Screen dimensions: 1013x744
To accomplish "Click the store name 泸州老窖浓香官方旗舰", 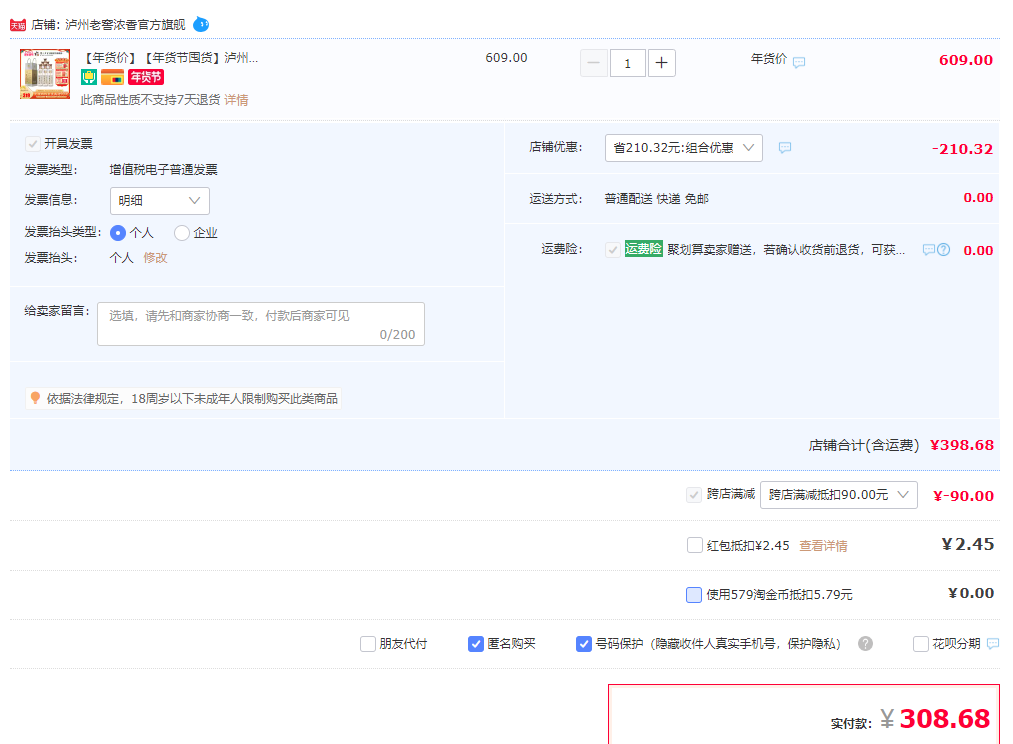I will (125, 25).
